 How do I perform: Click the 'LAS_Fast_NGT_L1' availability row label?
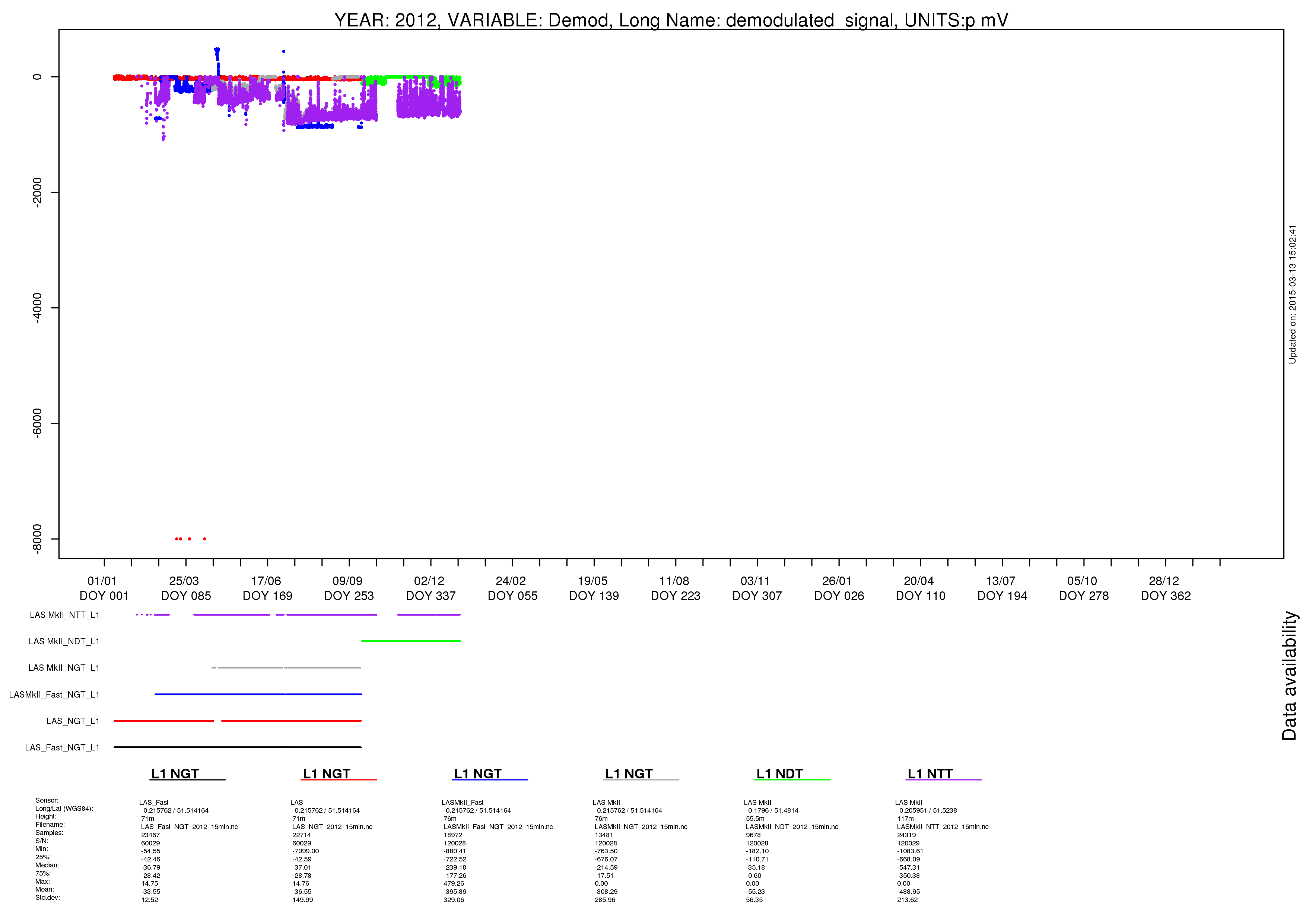62,747
